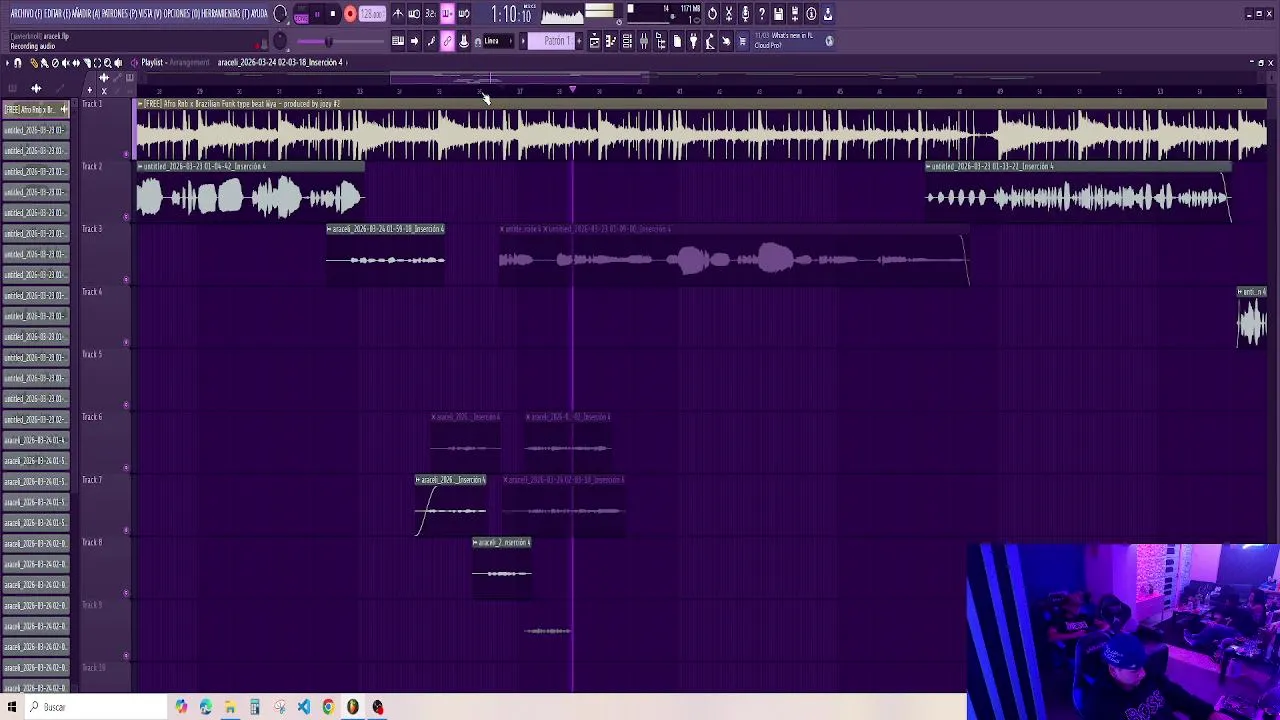
Task: Click the tempo field showing 128
Action: (x=372, y=14)
